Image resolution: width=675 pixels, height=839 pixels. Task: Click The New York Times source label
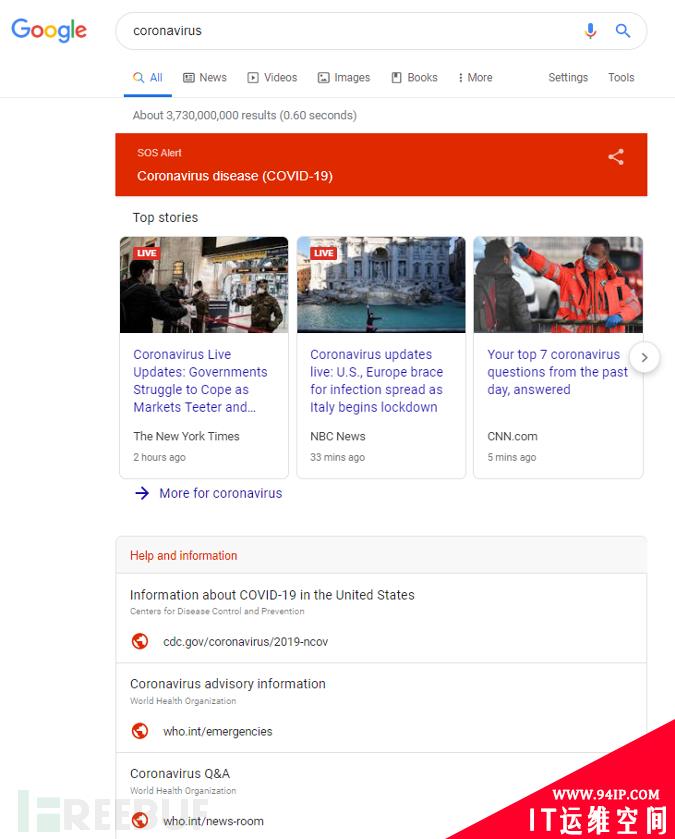(186, 436)
